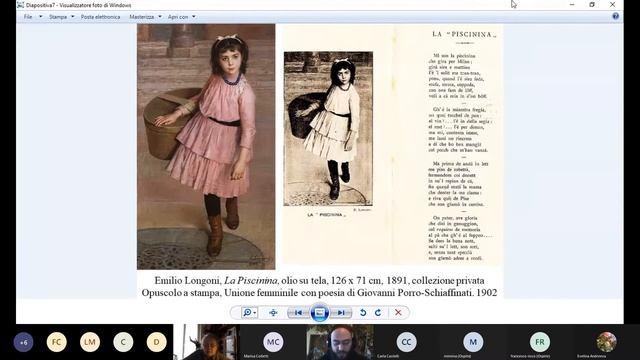Image resolution: width=640 pixels, height=360 pixels.
Task: Expand the Masterizza dropdown arrow
Action: pos(160,17)
